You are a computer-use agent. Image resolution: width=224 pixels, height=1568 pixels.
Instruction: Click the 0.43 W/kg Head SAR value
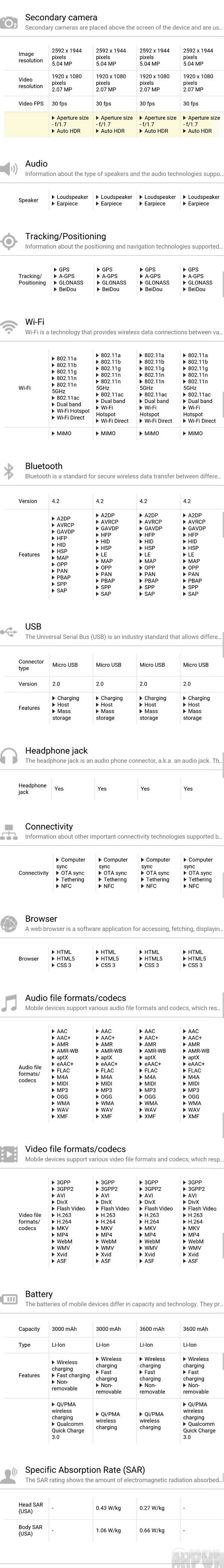108,1508
